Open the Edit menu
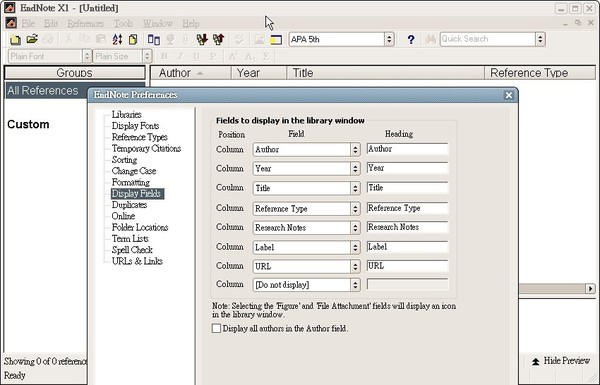The image size is (600, 385). pos(51,24)
